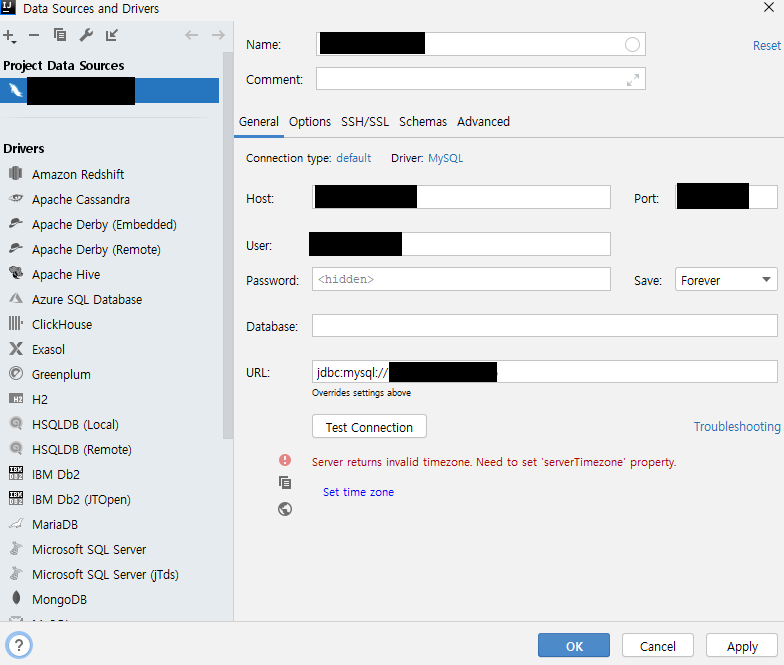
Task: Focus the URL input field
Action: pyautogui.click(x=544, y=372)
